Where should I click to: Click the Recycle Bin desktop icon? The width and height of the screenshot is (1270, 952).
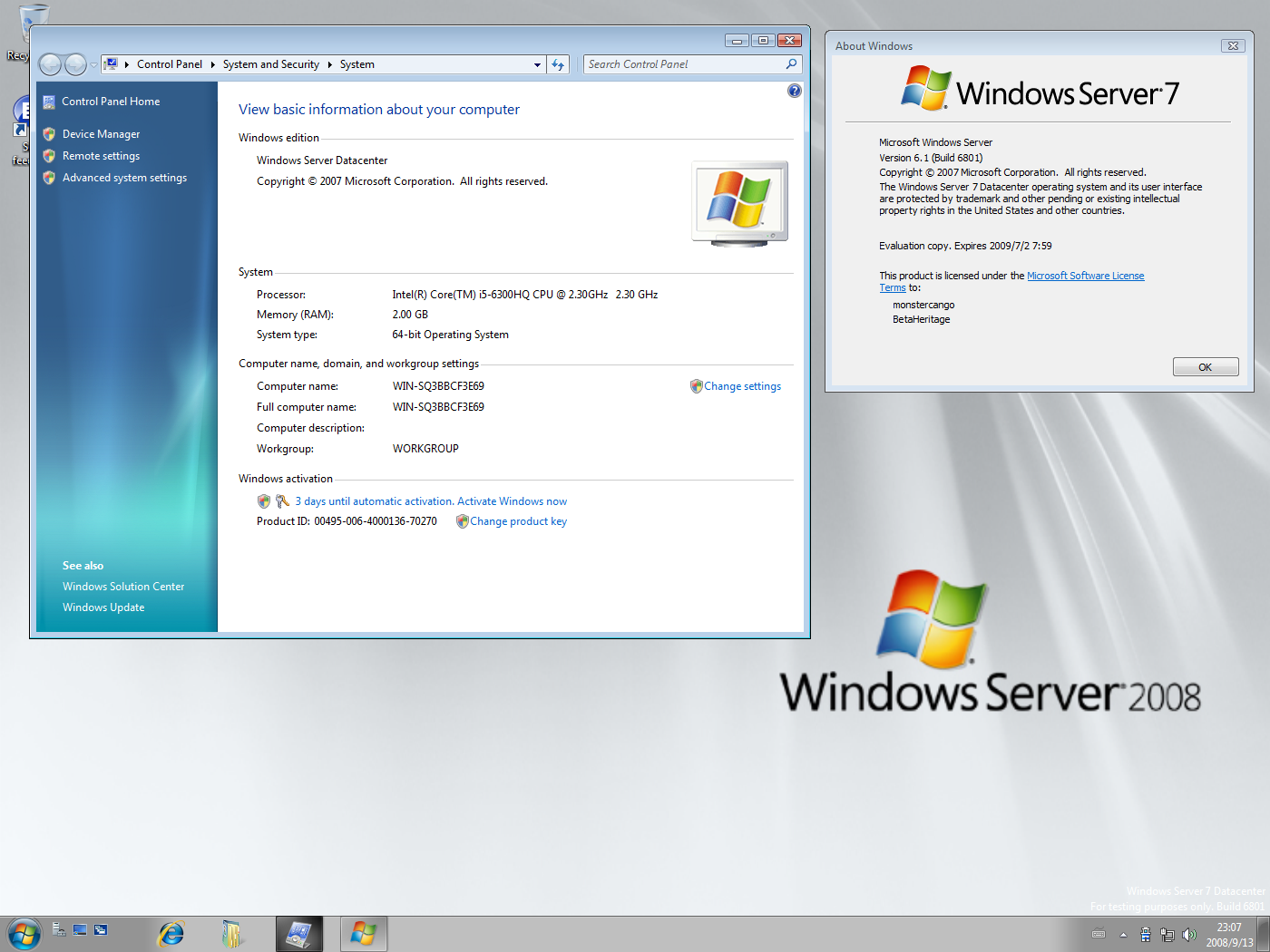(x=17, y=34)
